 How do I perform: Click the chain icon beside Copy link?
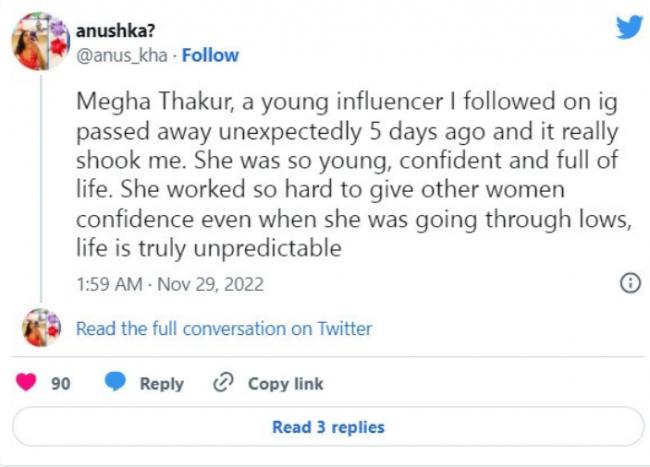point(223,384)
